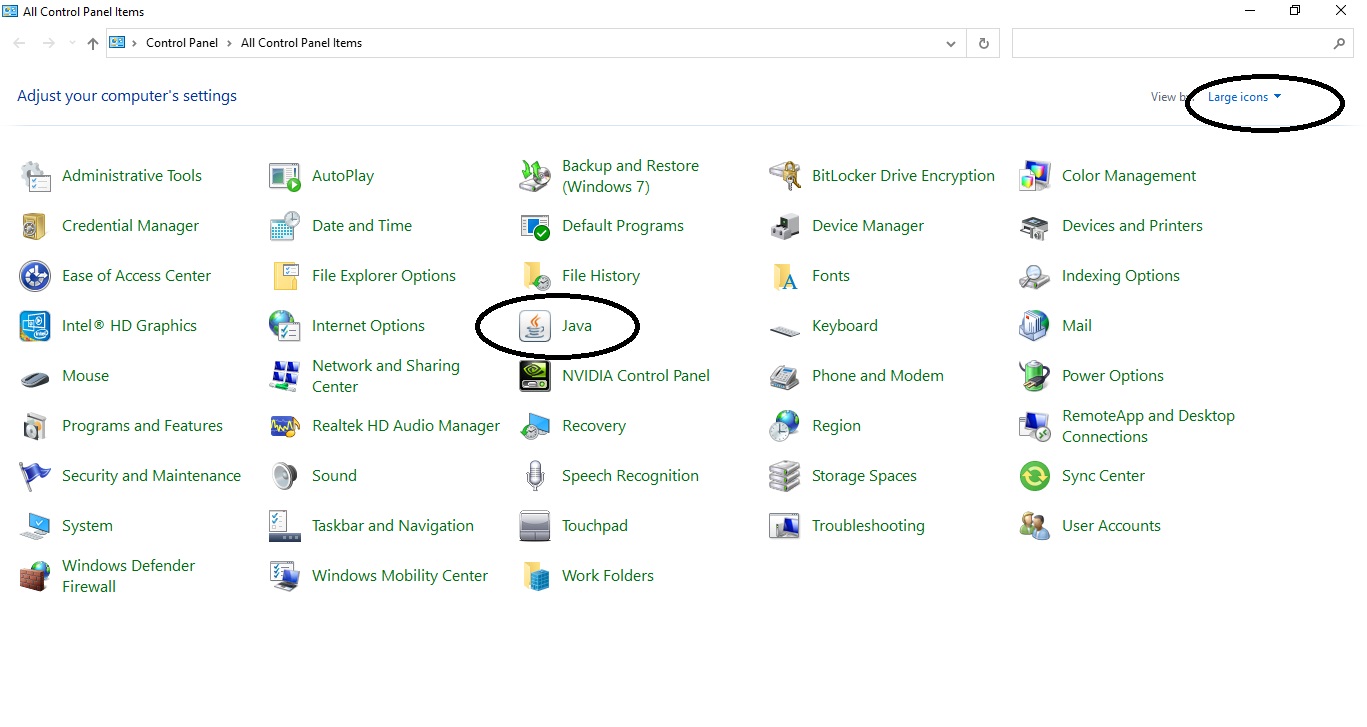Click the Color Management icon
The height and width of the screenshot is (727, 1367).
click(x=1035, y=176)
